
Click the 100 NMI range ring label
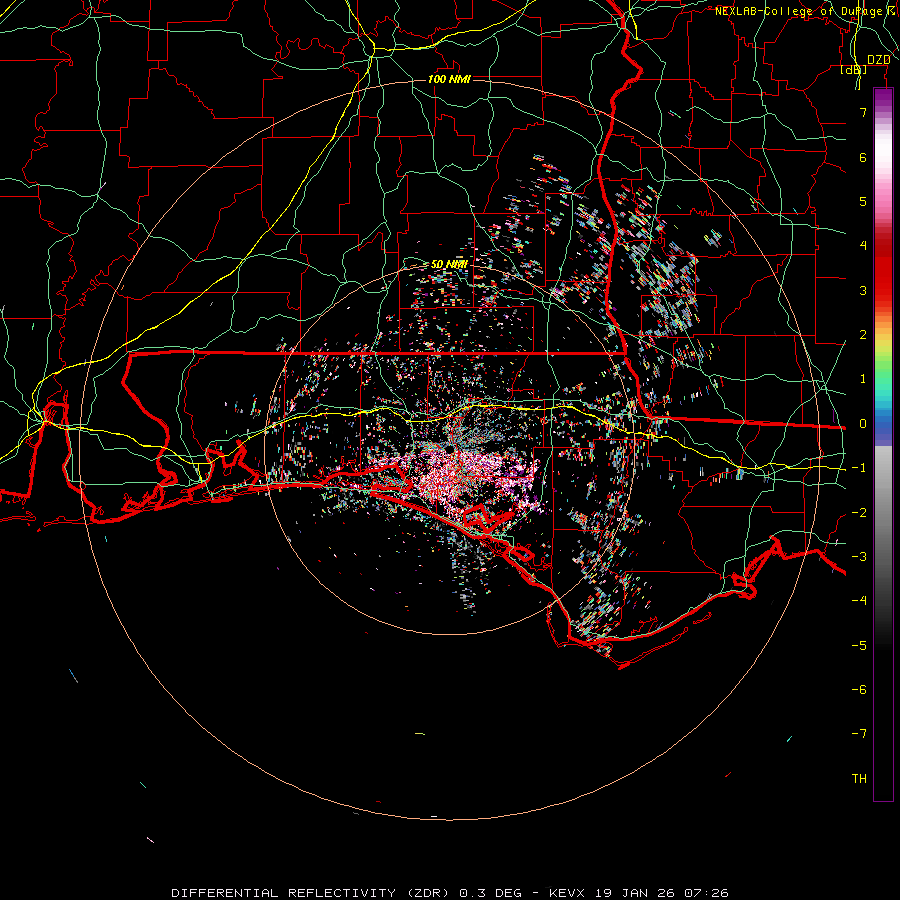click(449, 79)
